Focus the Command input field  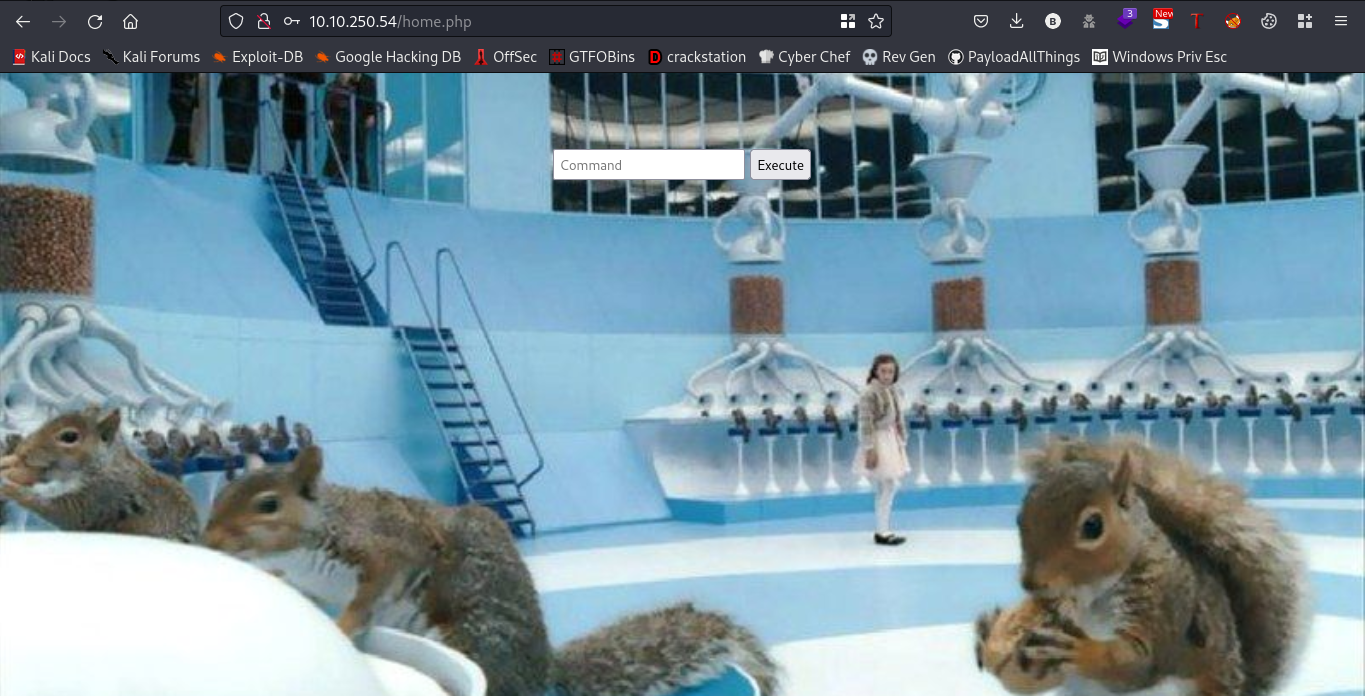[x=649, y=165]
